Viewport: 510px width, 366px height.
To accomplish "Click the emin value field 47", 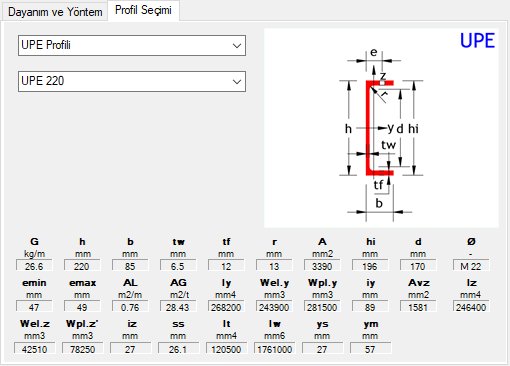I will click(34, 307).
